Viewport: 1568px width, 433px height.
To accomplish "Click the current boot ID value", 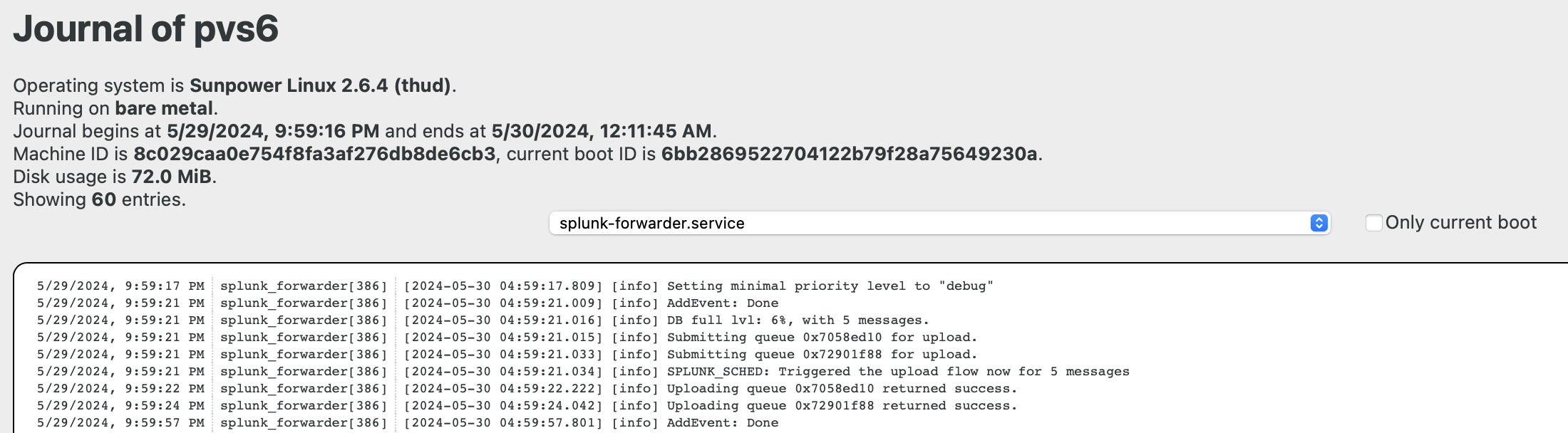I will [849, 154].
